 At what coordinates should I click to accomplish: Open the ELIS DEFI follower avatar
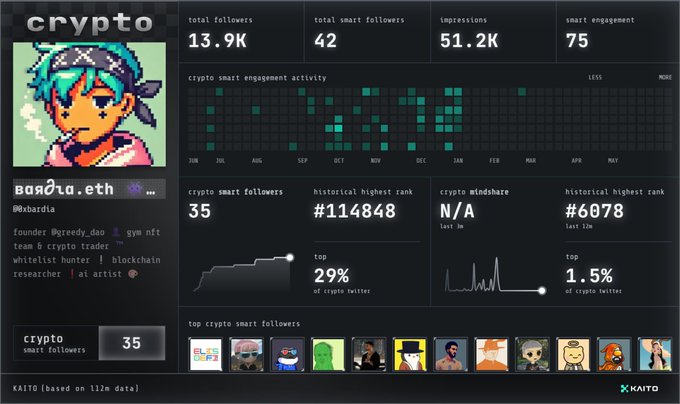pyautogui.click(x=206, y=355)
